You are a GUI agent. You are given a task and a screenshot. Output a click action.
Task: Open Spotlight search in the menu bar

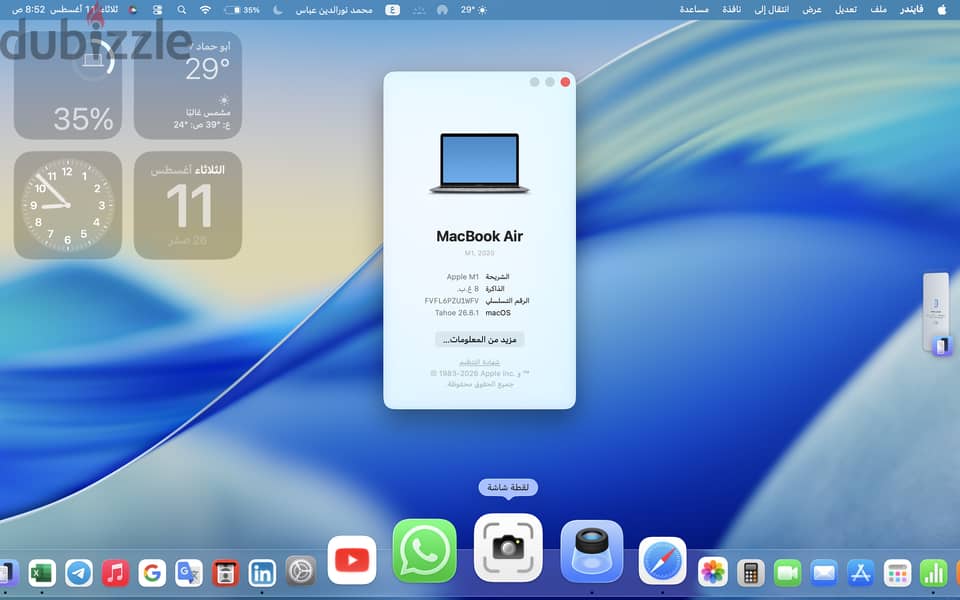coord(181,10)
